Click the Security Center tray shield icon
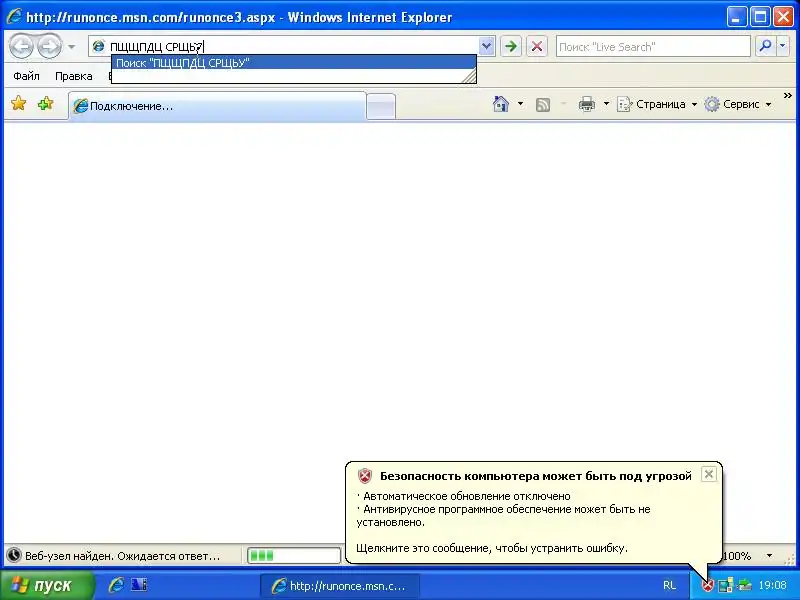Image resolution: width=800 pixels, height=600 pixels. [x=708, y=585]
